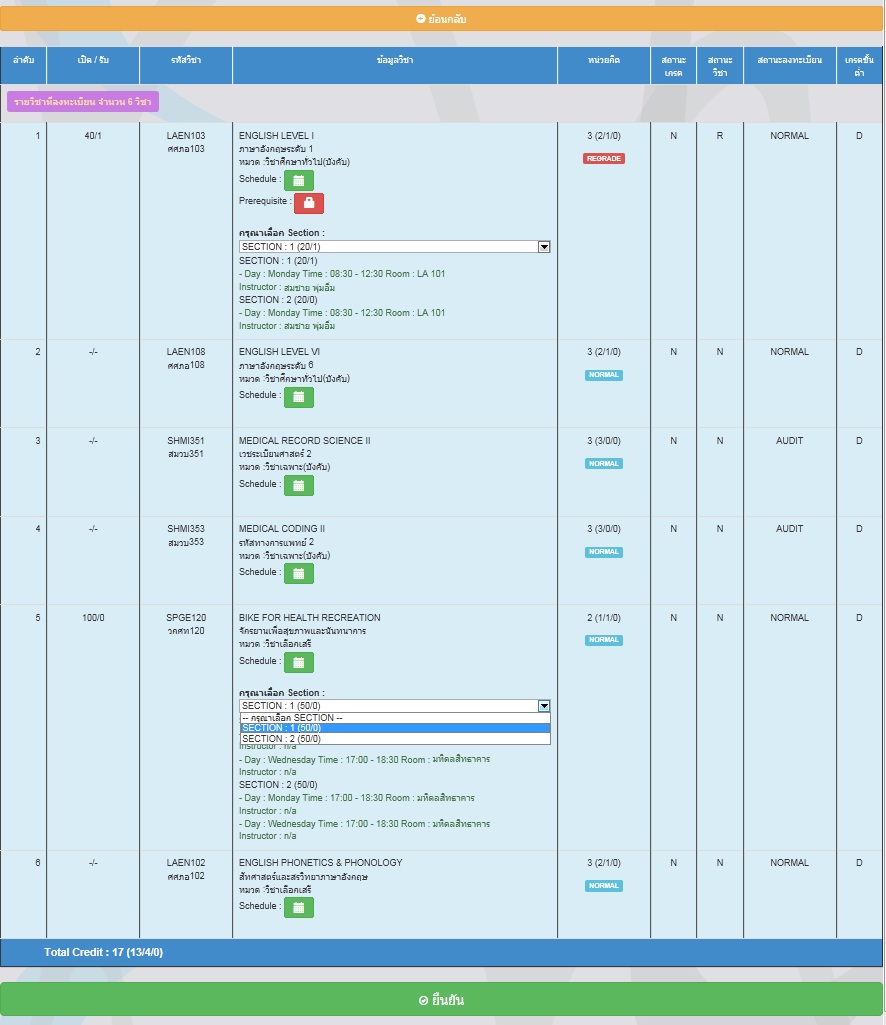The width and height of the screenshot is (886, 1025).
Task: Click the ENGLISH LEVEL VI course title
Action: (x=279, y=352)
